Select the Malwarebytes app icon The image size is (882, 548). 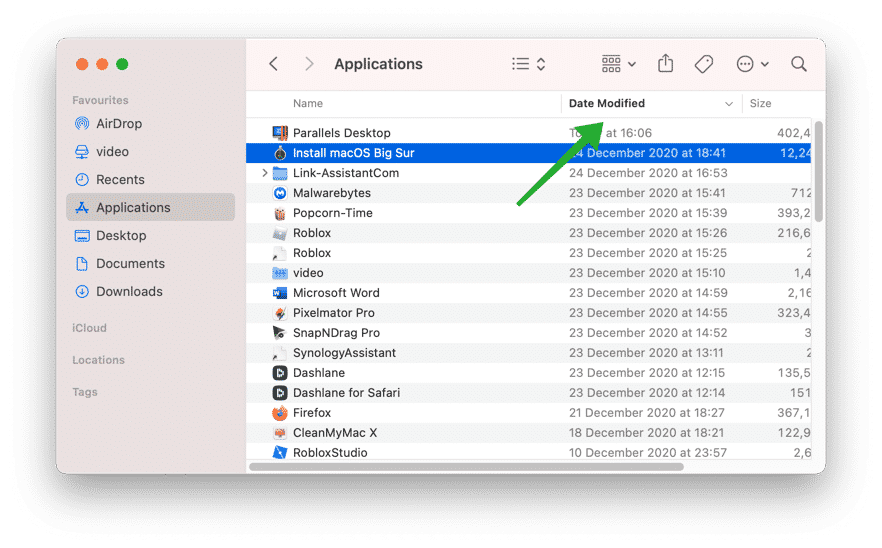coord(280,193)
